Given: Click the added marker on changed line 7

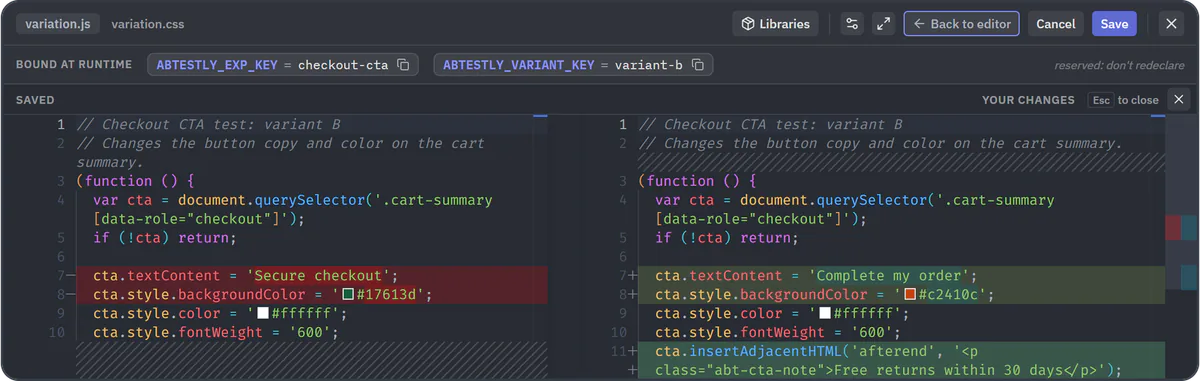Looking at the screenshot, I should (632, 276).
